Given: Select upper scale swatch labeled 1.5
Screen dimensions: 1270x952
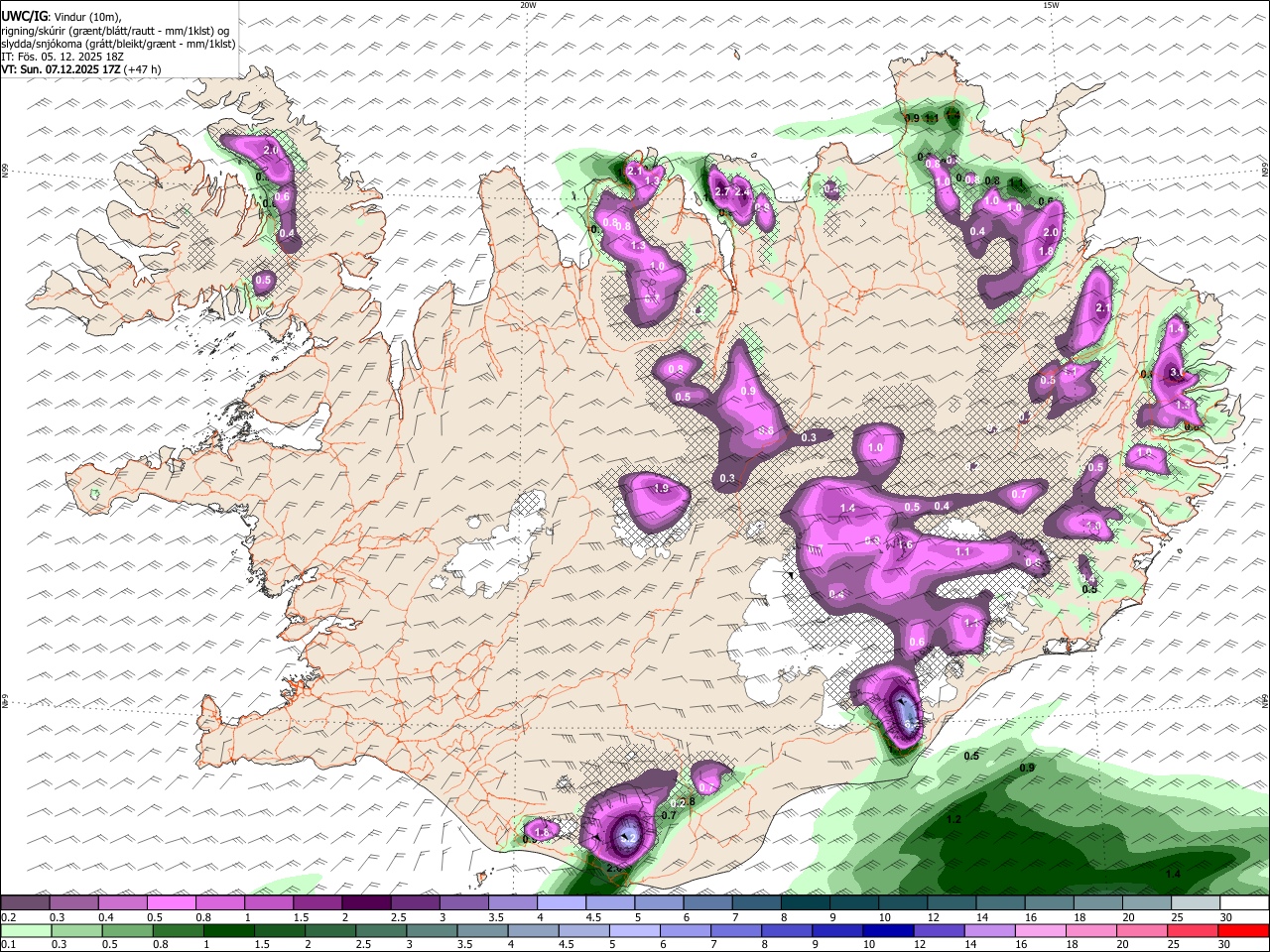Looking at the screenshot, I should 317,902.
